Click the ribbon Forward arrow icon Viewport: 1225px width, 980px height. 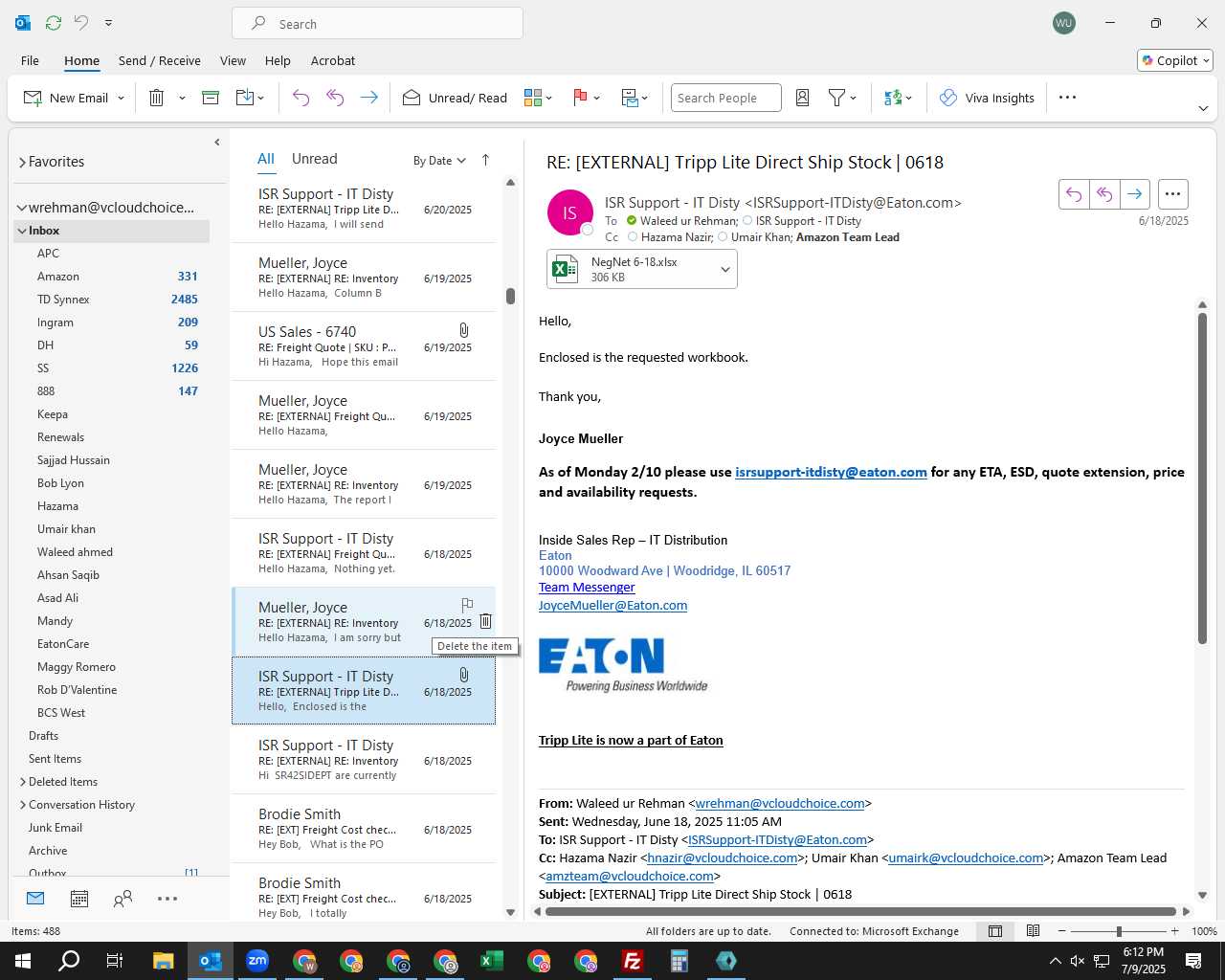368,98
